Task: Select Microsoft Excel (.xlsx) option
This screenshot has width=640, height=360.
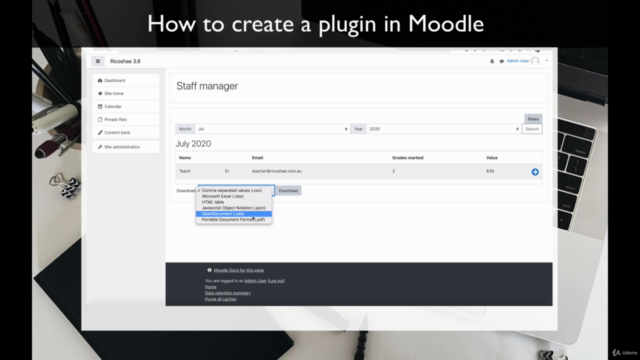Action: point(234,196)
